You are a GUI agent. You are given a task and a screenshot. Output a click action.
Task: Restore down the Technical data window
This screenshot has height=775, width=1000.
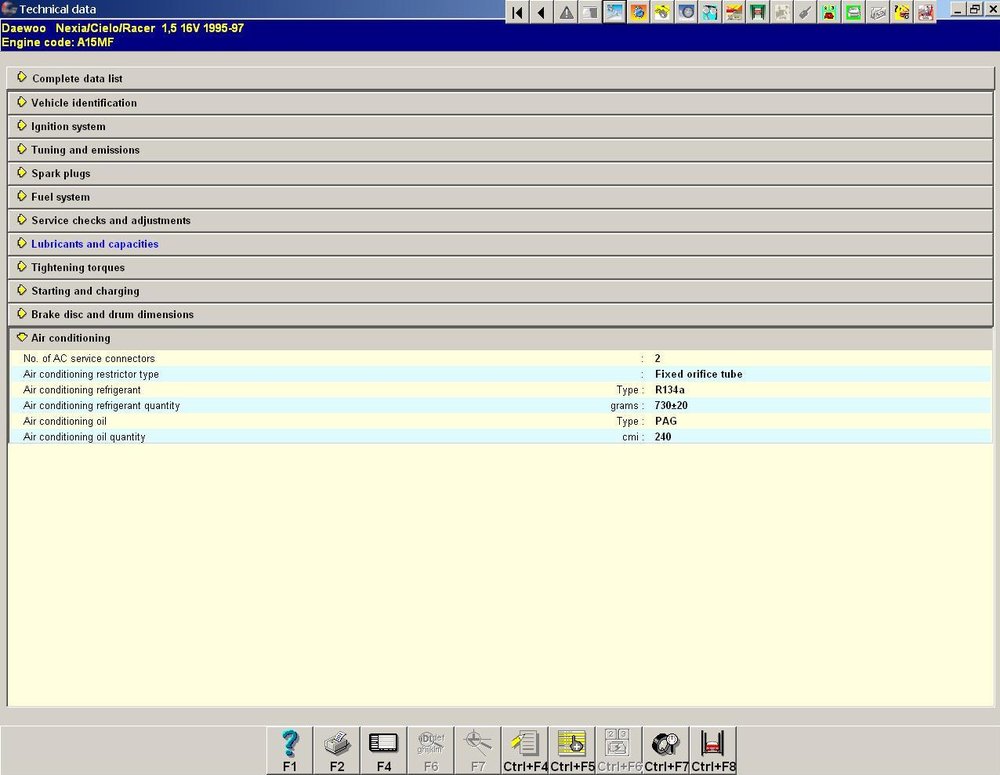tap(974, 9)
